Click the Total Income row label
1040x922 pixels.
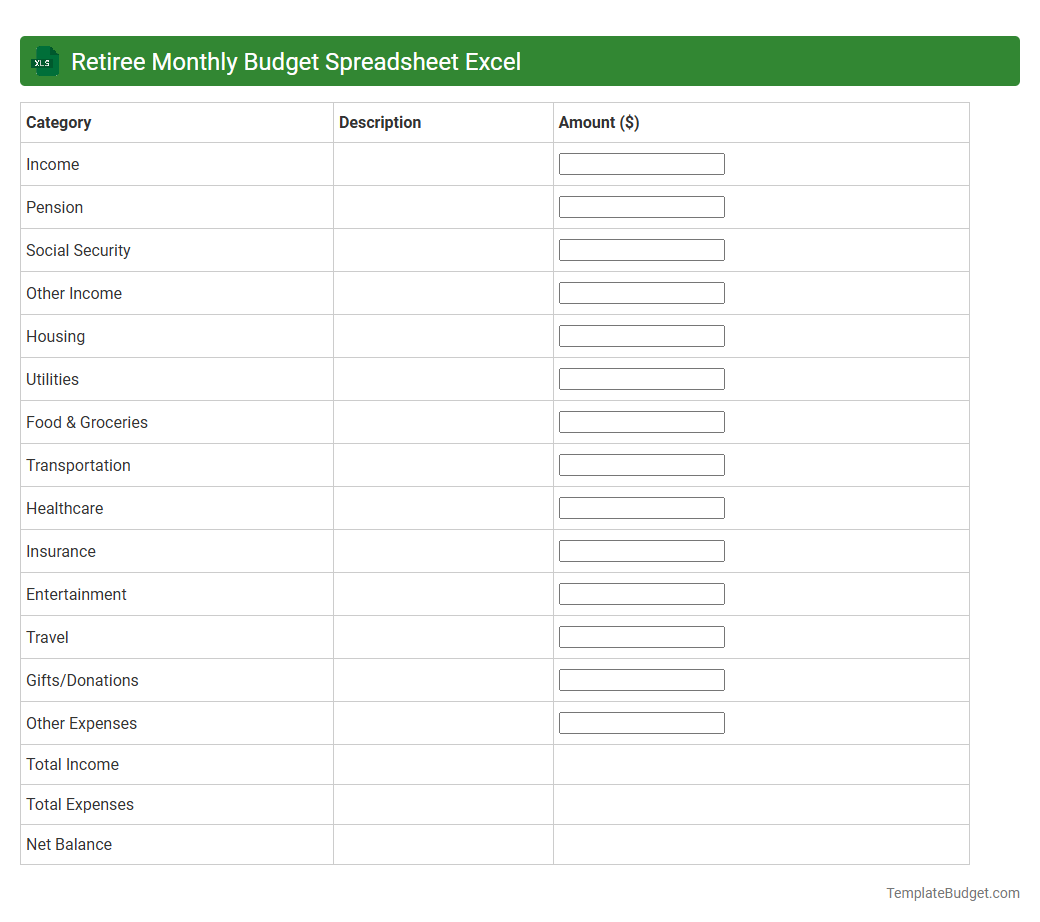72,764
